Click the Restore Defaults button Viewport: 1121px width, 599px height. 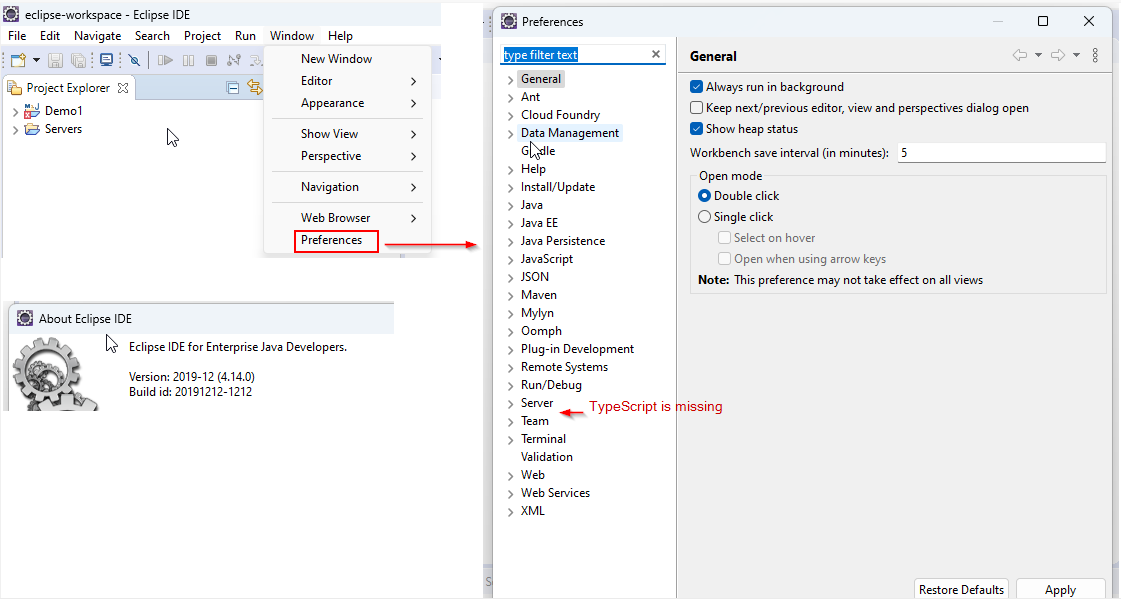pyautogui.click(x=962, y=589)
